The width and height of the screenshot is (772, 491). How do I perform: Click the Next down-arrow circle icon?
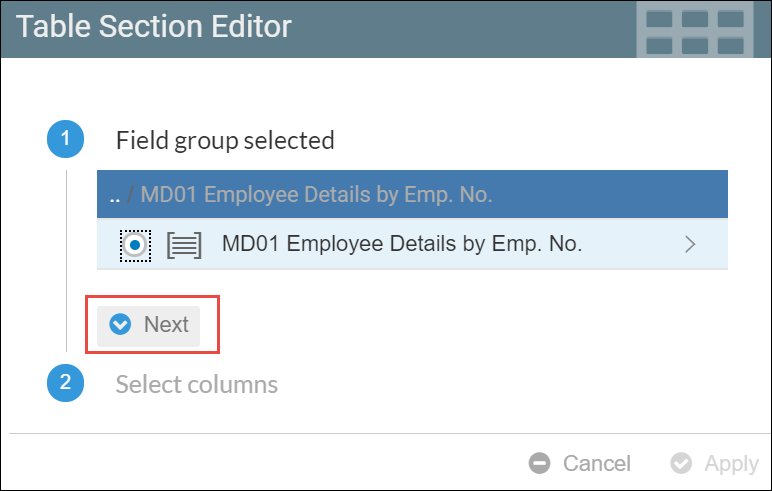tap(121, 325)
